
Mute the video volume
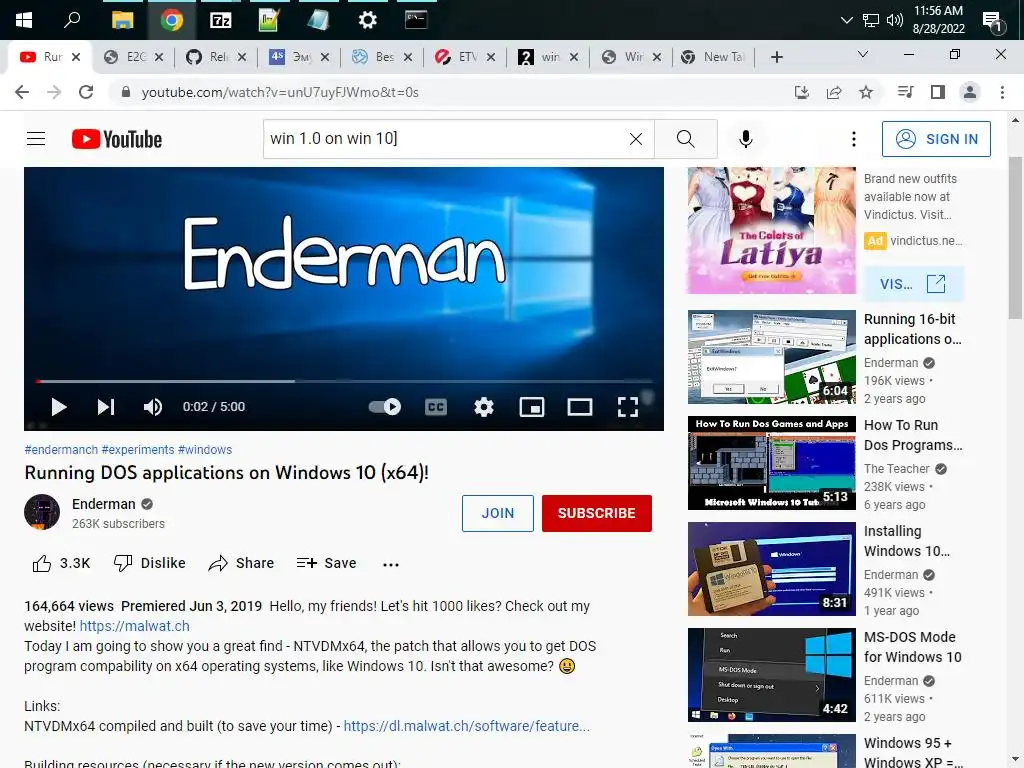[152, 407]
